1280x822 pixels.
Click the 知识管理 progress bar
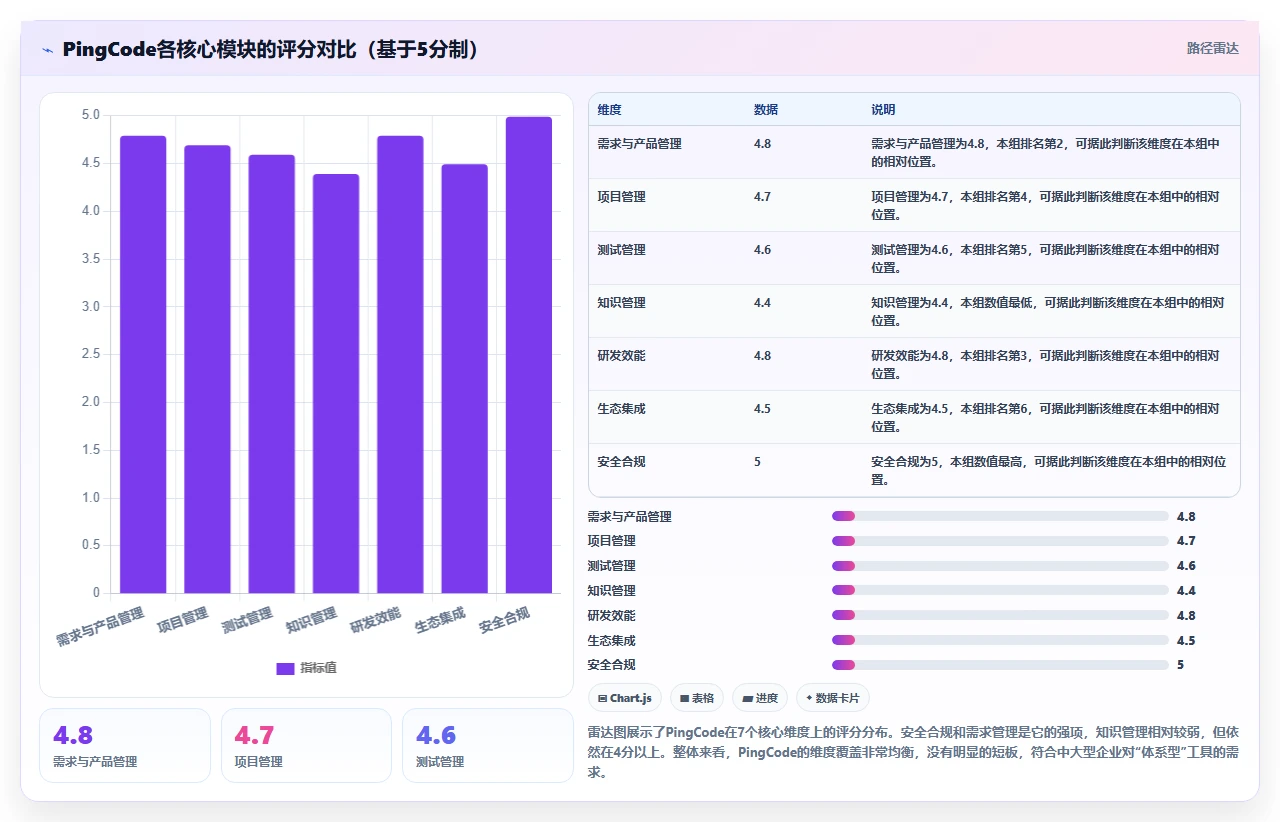click(1000, 591)
